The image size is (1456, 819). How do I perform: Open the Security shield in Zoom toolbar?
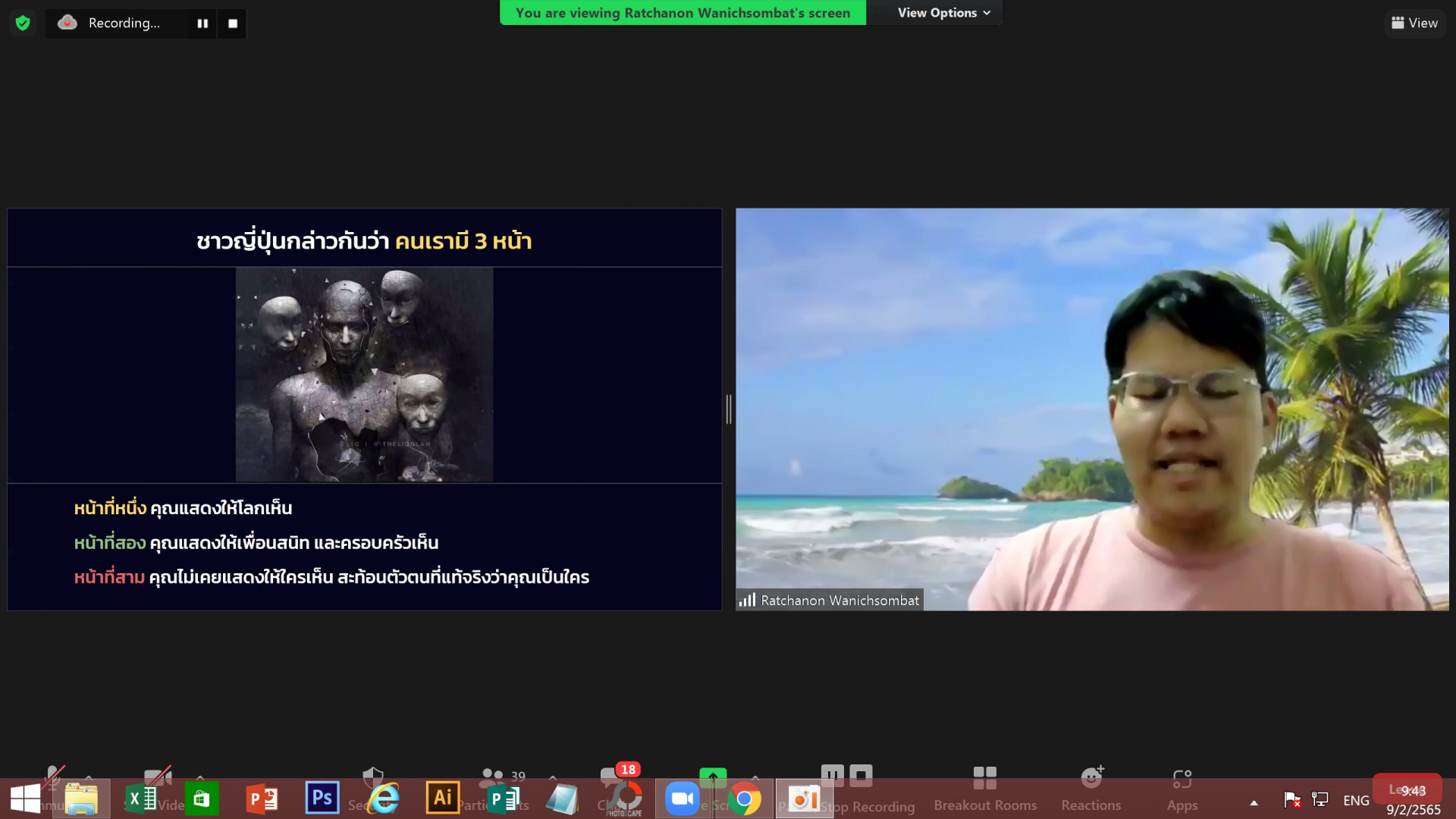click(373, 777)
